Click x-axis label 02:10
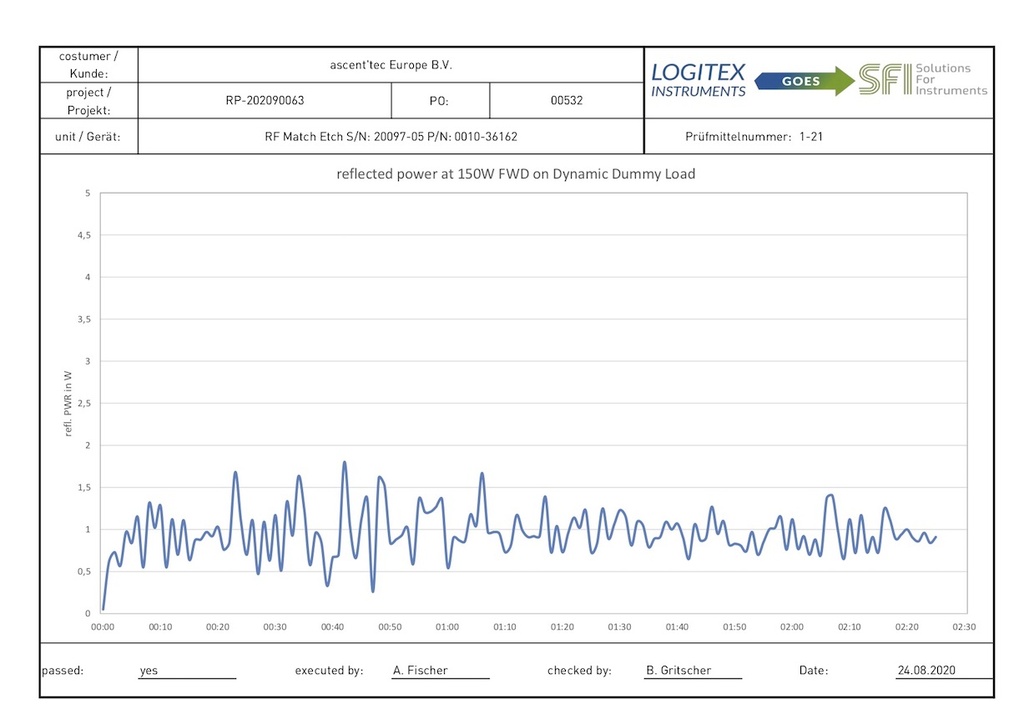 pyautogui.click(x=850, y=627)
